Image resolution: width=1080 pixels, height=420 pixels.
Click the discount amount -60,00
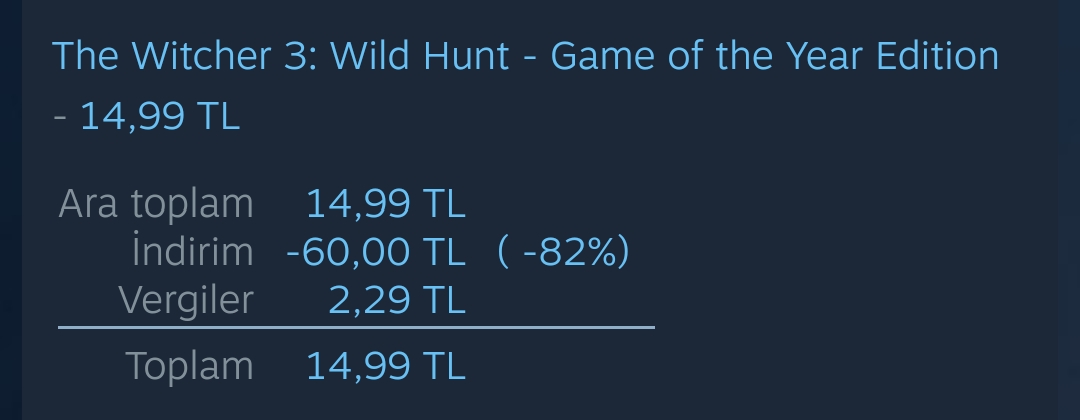click(349, 252)
